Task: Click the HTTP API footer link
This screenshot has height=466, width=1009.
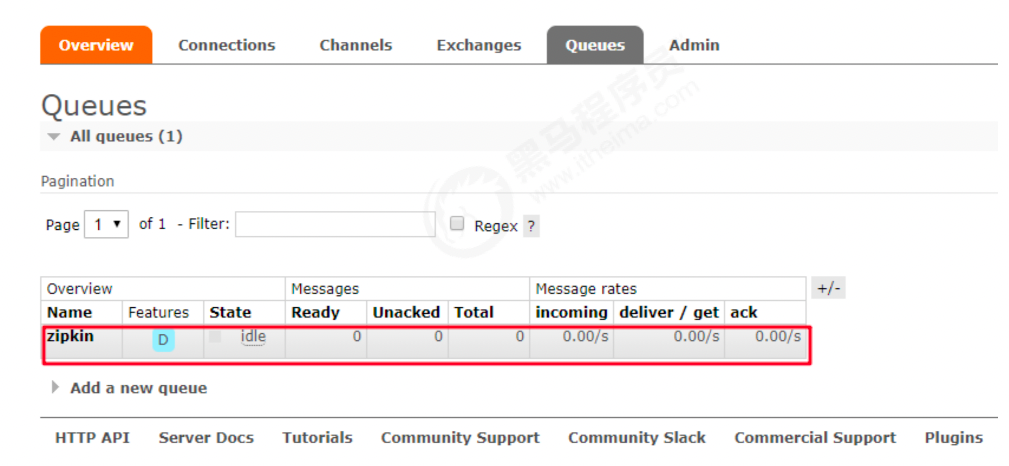Action: [x=92, y=437]
